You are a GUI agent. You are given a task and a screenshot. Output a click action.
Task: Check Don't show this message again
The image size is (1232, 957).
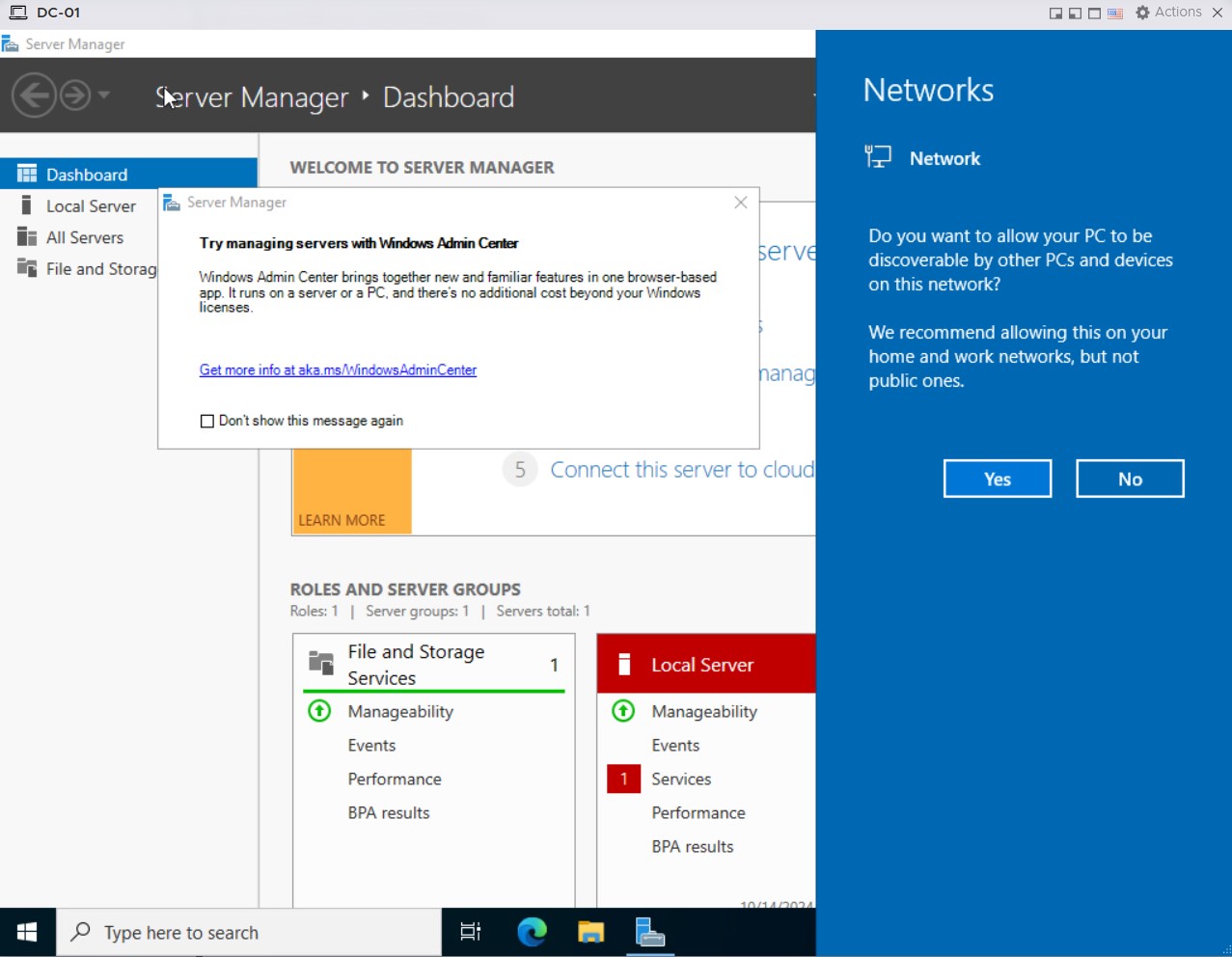point(206,421)
